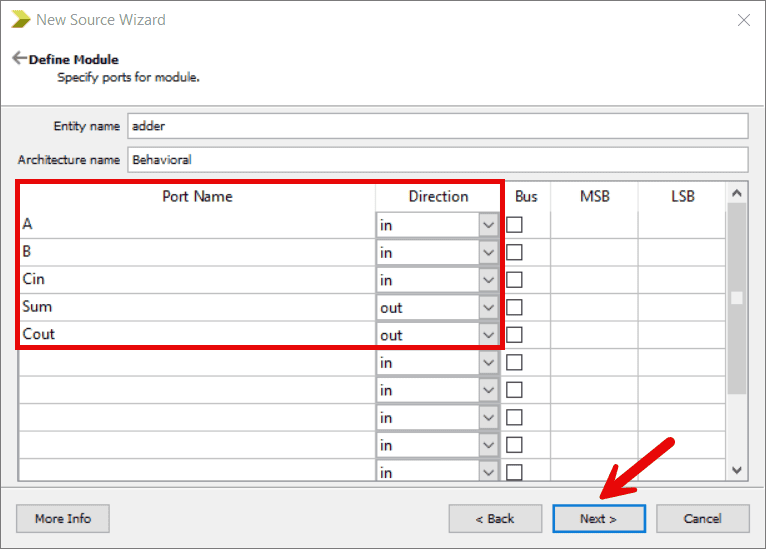Check the Bus box for Cout
Viewport: 766px width, 549px height.
click(x=514, y=335)
